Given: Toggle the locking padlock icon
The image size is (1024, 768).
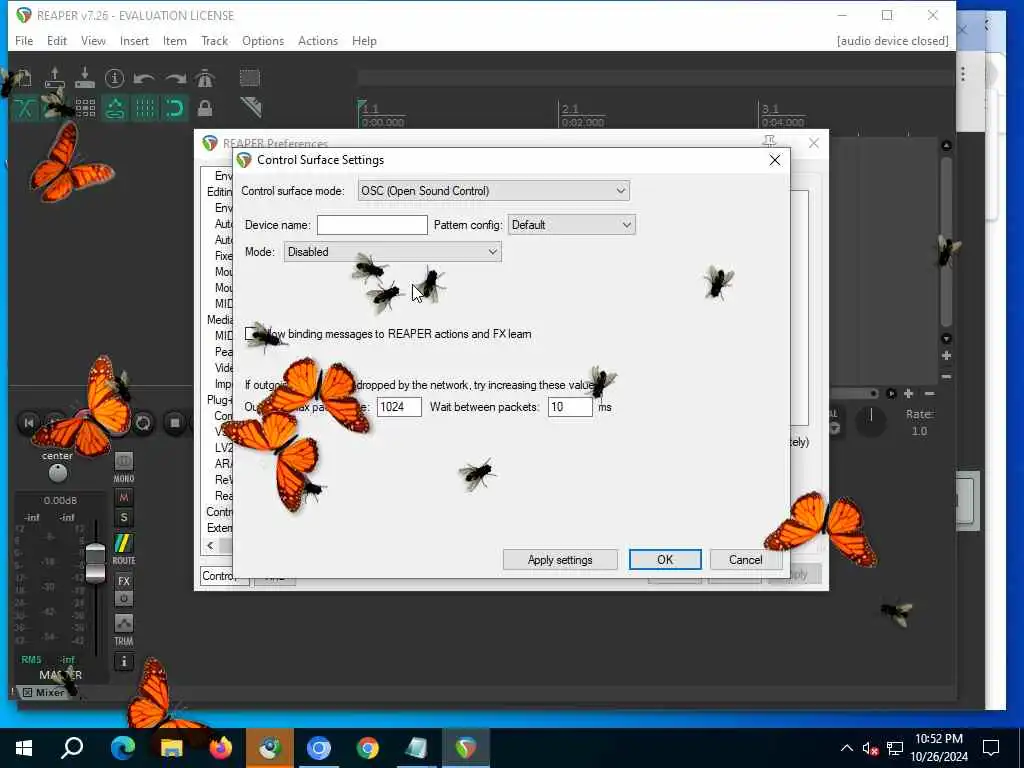Looking at the screenshot, I should [205, 108].
